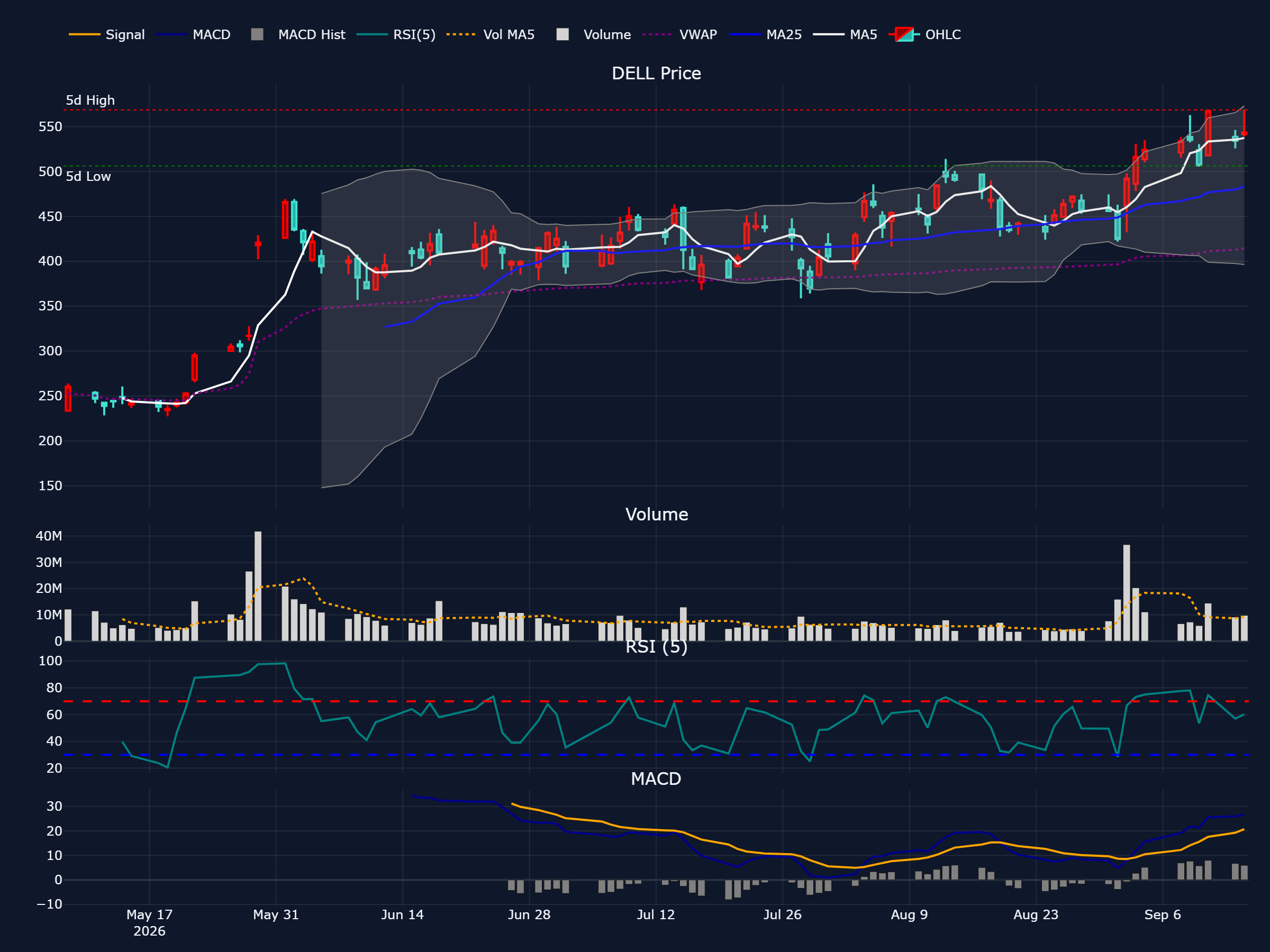This screenshot has height=952, width=1270.
Task: Click the gray MACD Hist legend square
Action: [257, 34]
